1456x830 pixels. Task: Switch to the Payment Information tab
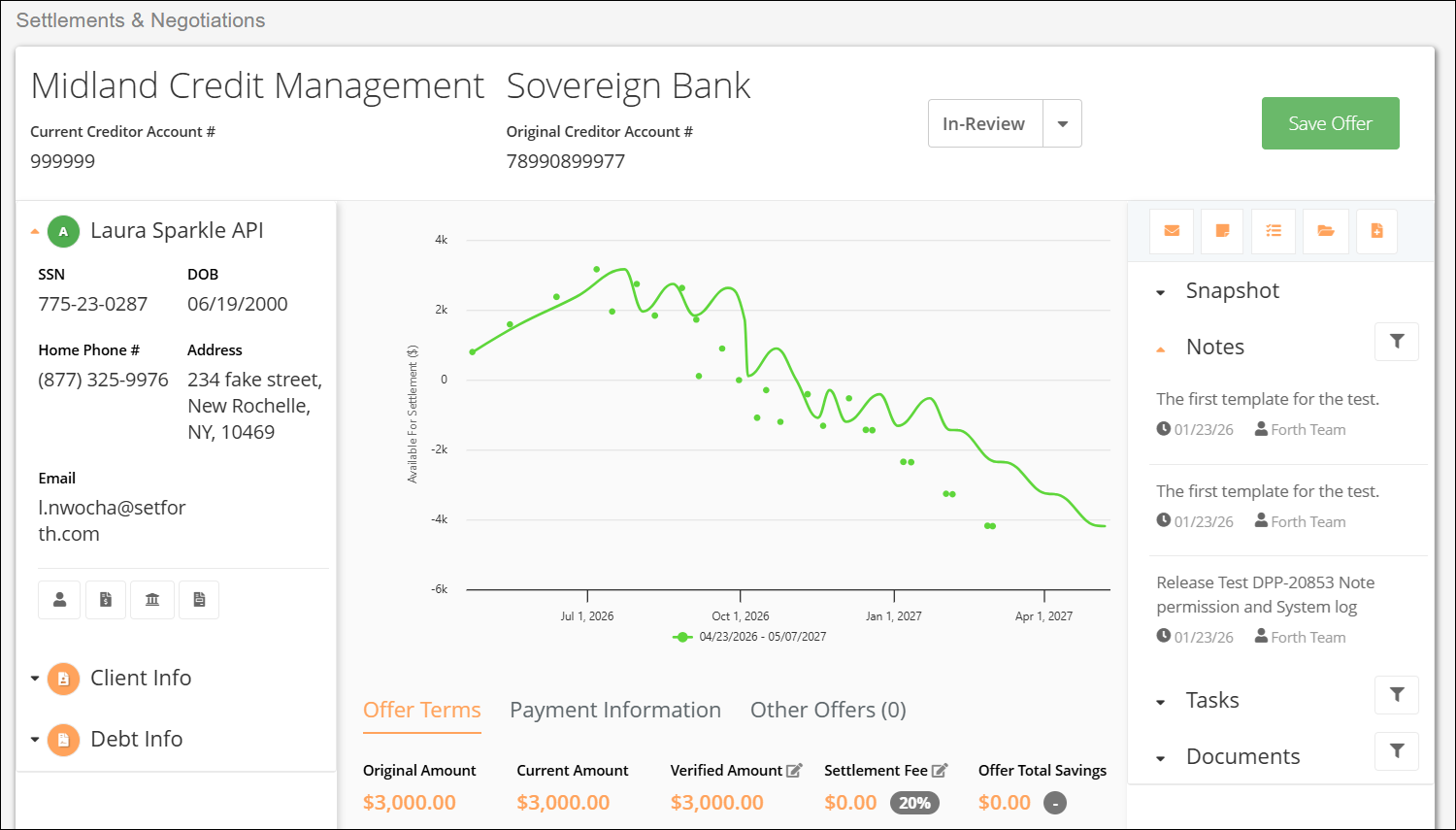[615, 711]
